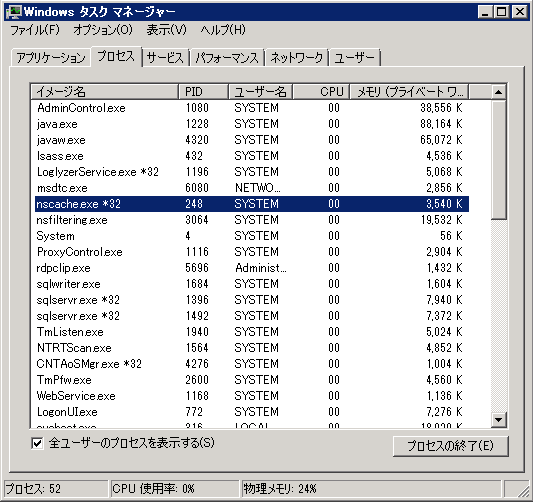Viewport: 533px width, 502px height.
Task: Sort by the PID column header
Action: pos(203,92)
